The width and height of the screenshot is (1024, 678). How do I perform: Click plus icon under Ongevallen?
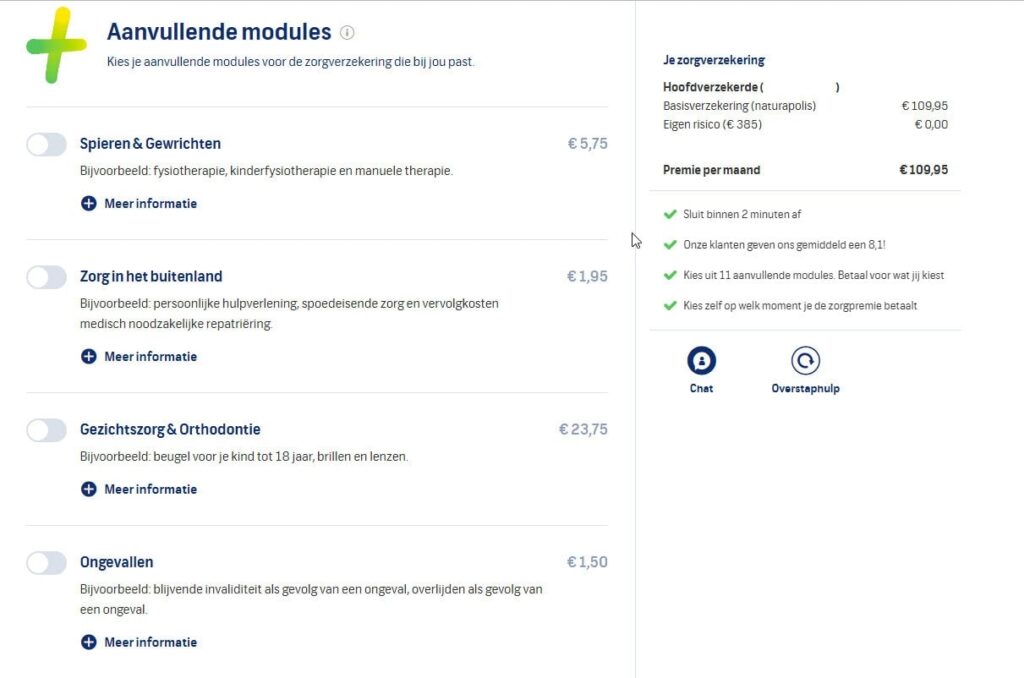[88, 643]
